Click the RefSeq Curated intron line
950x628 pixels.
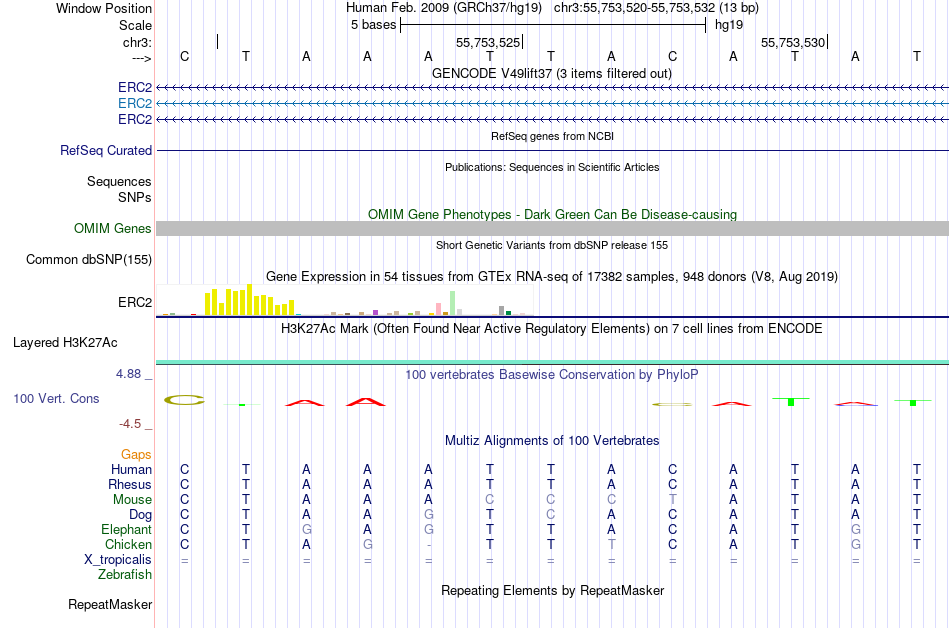(x=552, y=150)
